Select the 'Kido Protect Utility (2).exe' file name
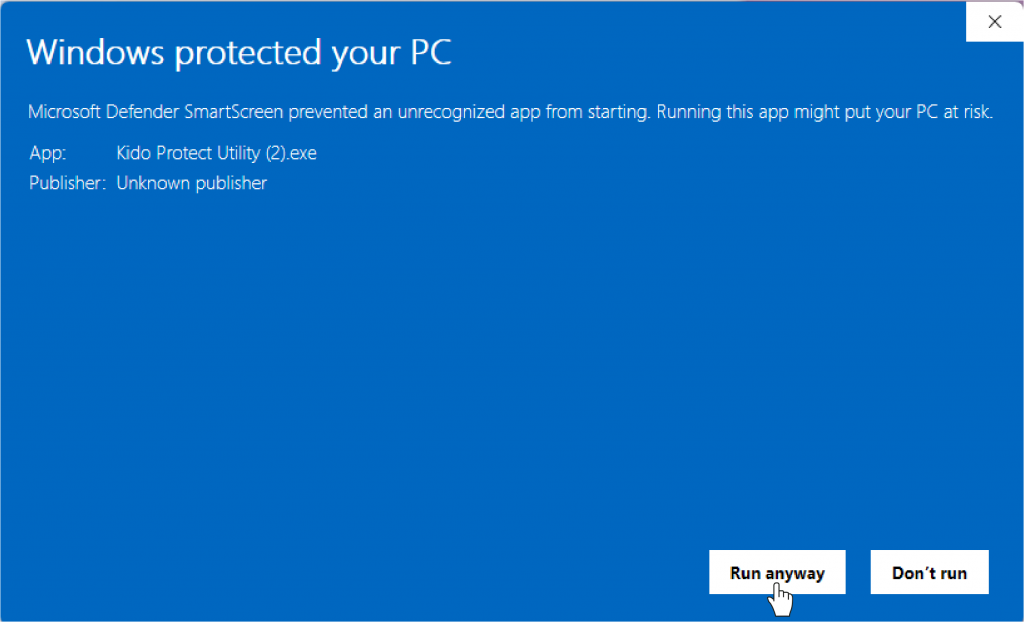 pyautogui.click(x=216, y=154)
